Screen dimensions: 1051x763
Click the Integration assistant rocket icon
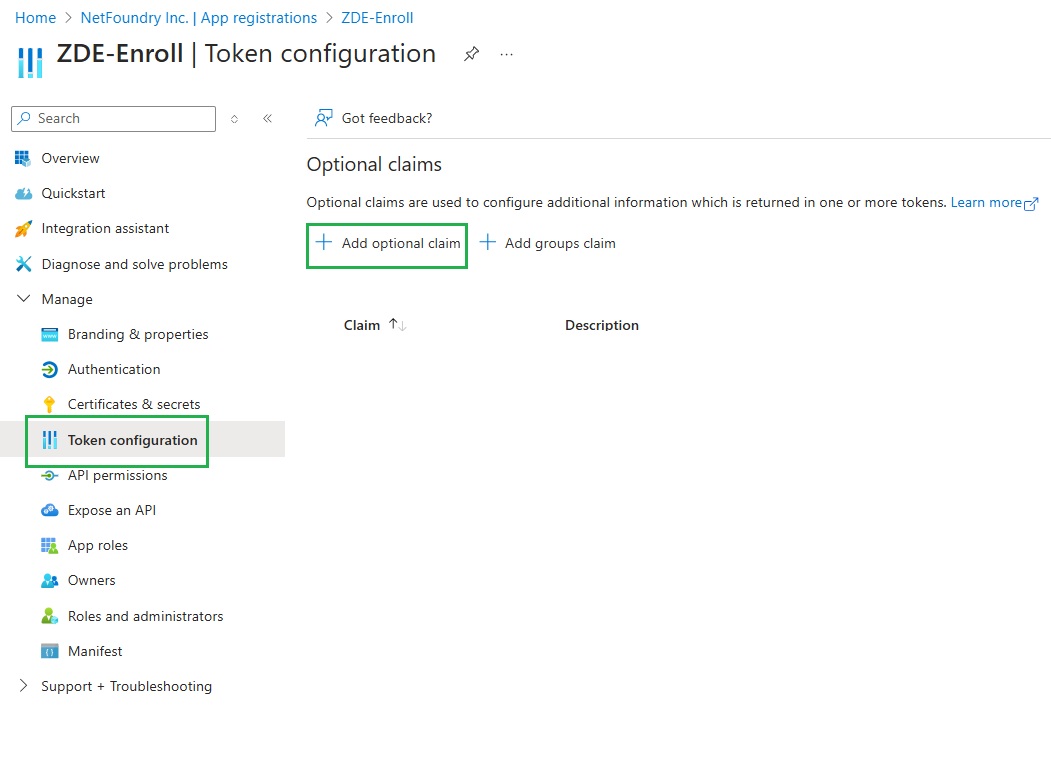coord(23,229)
